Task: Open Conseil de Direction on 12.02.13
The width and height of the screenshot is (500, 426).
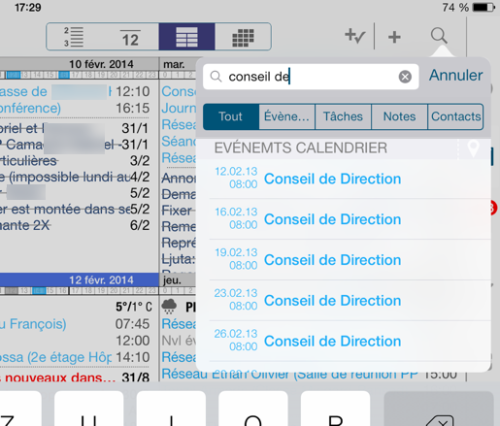Action: point(343,179)
